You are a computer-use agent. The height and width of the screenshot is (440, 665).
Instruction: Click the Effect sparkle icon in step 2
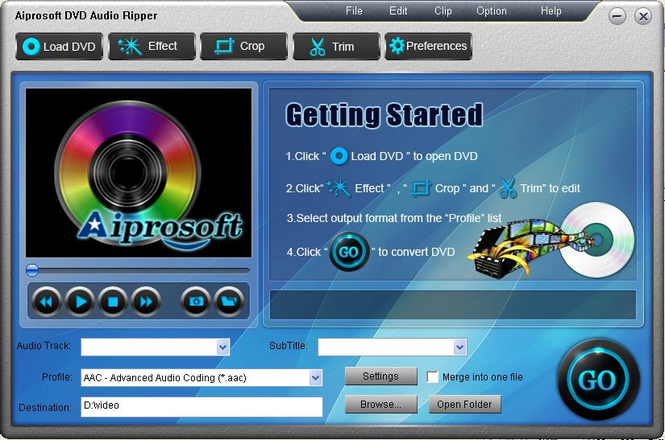[x=339, y=188]
